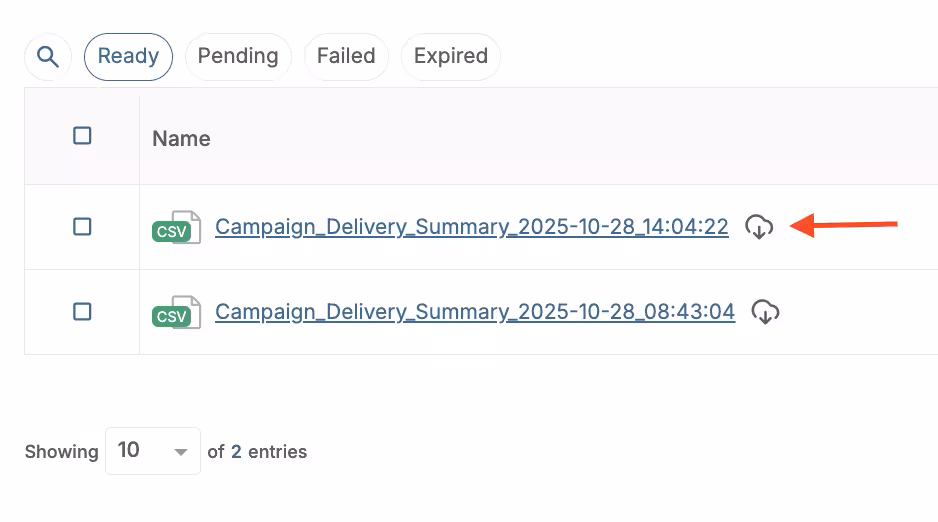Click the Name column header
The width and height of the screenshot is (938, 522).
point(181,139)
